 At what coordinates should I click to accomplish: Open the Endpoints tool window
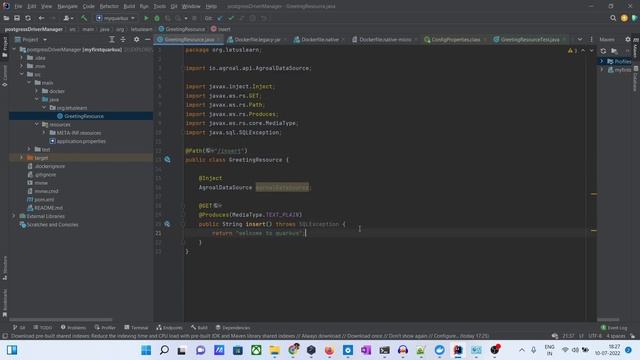pos(169,327)
